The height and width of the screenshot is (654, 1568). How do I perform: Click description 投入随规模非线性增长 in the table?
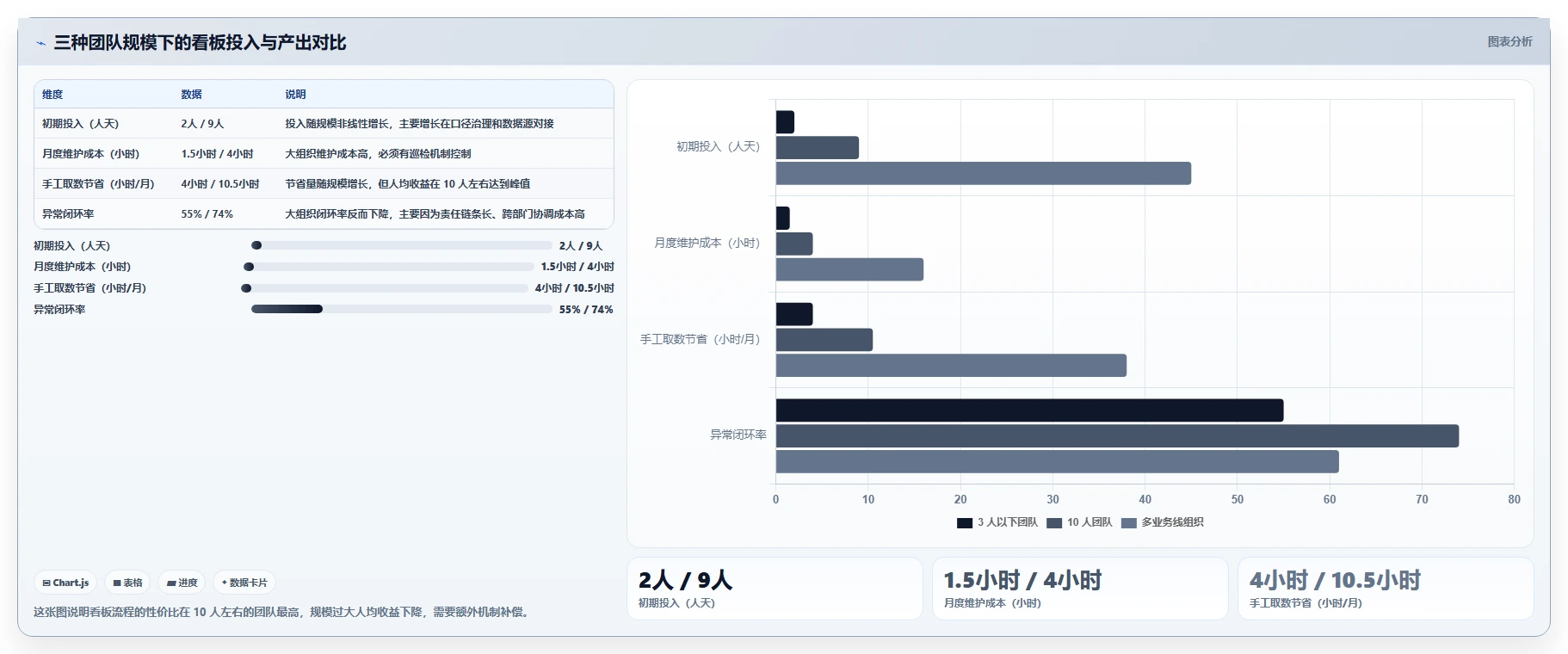click(x=419, y=124)
